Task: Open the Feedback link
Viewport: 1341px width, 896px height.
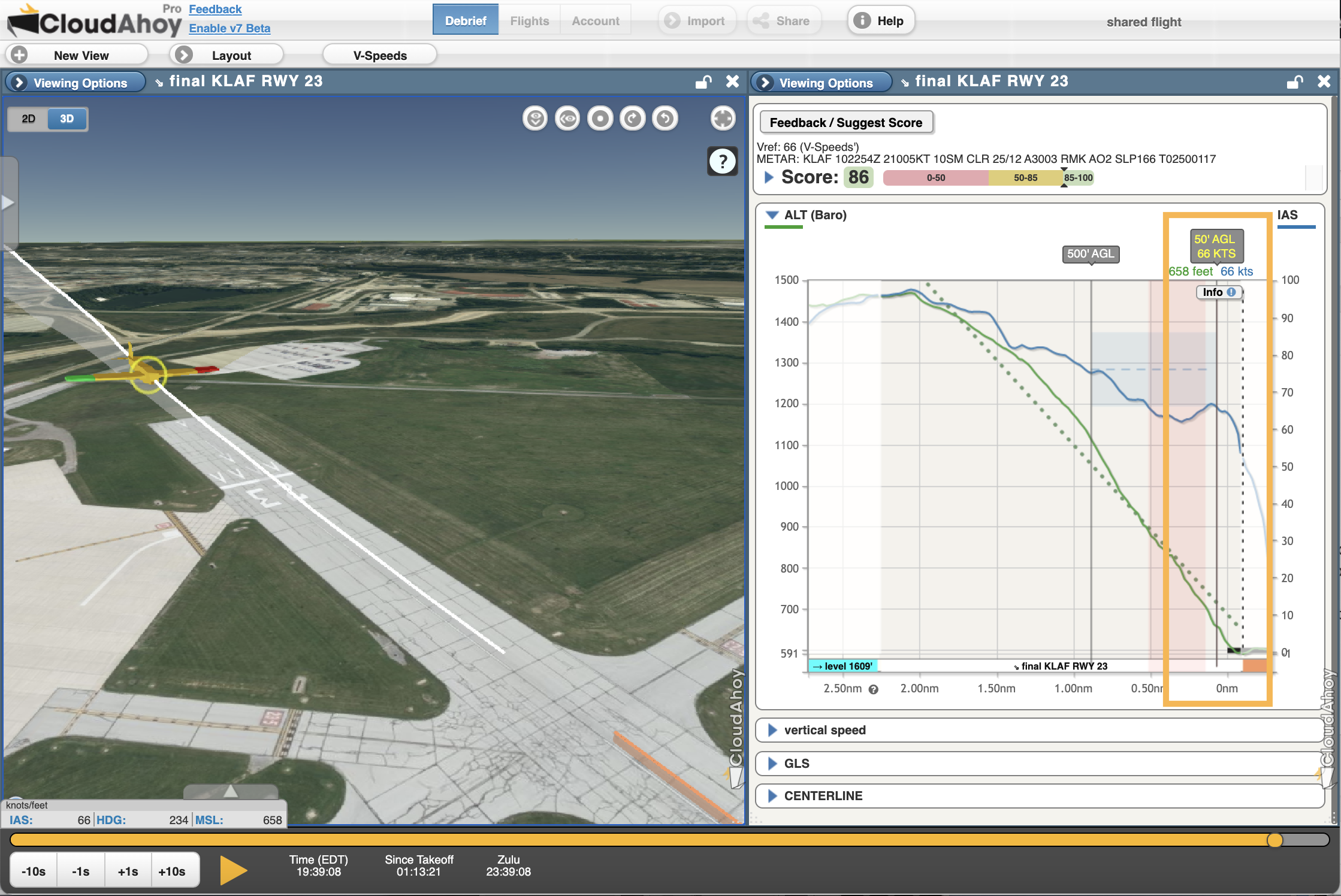Action: pos(215,9)
